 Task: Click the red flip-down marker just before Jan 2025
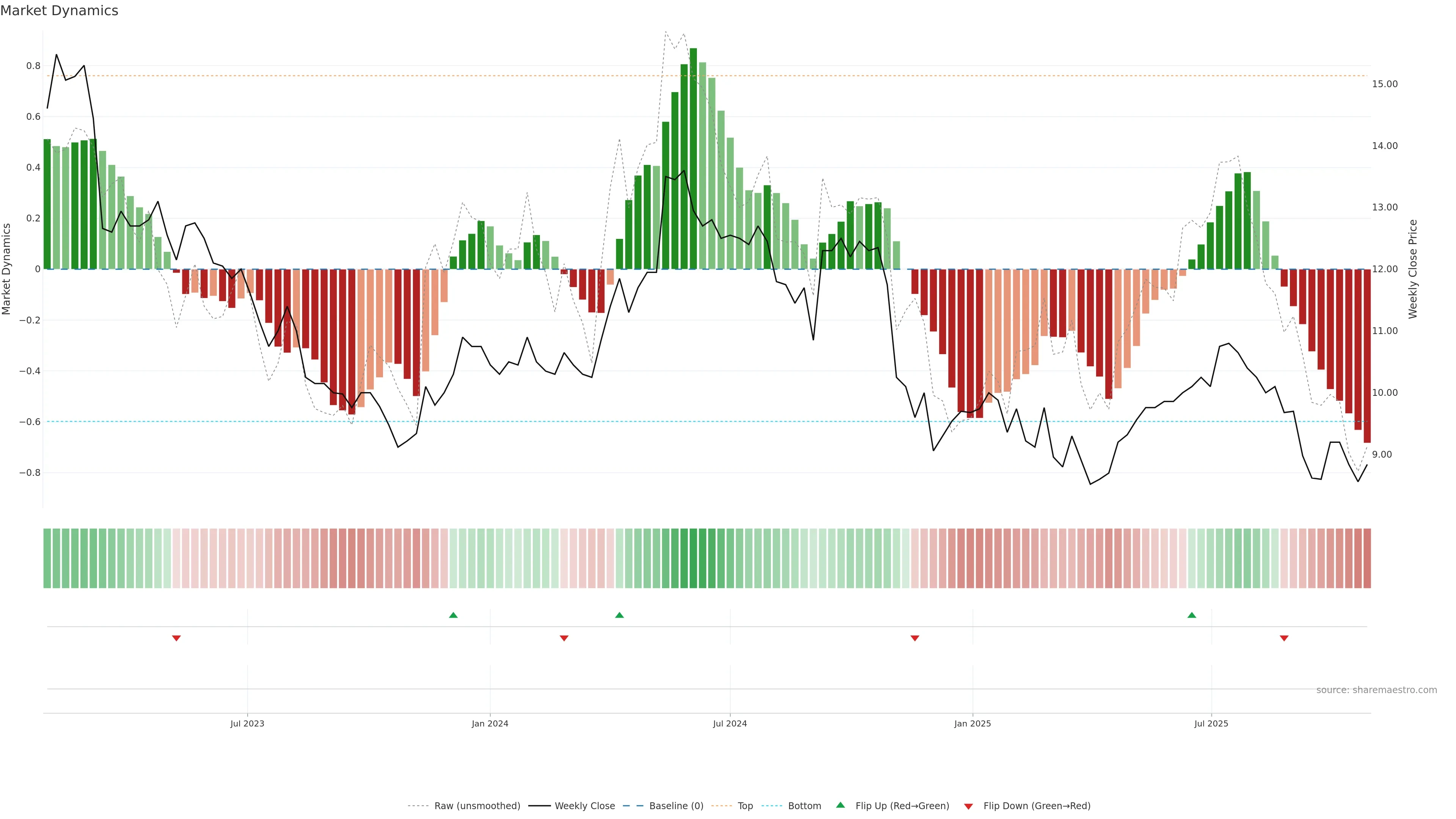pyautogui.click(x=915, y=638)
